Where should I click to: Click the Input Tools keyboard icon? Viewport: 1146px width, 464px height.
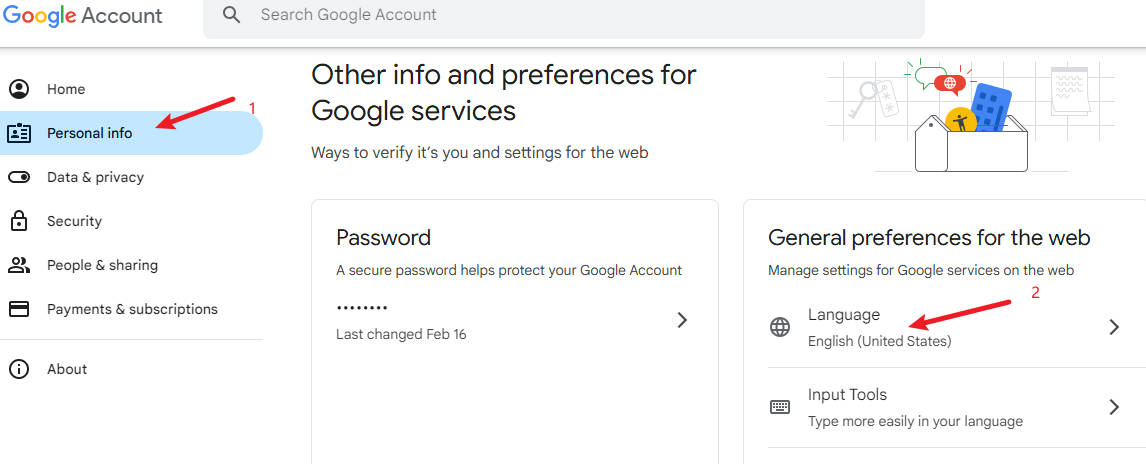point(780,407)
